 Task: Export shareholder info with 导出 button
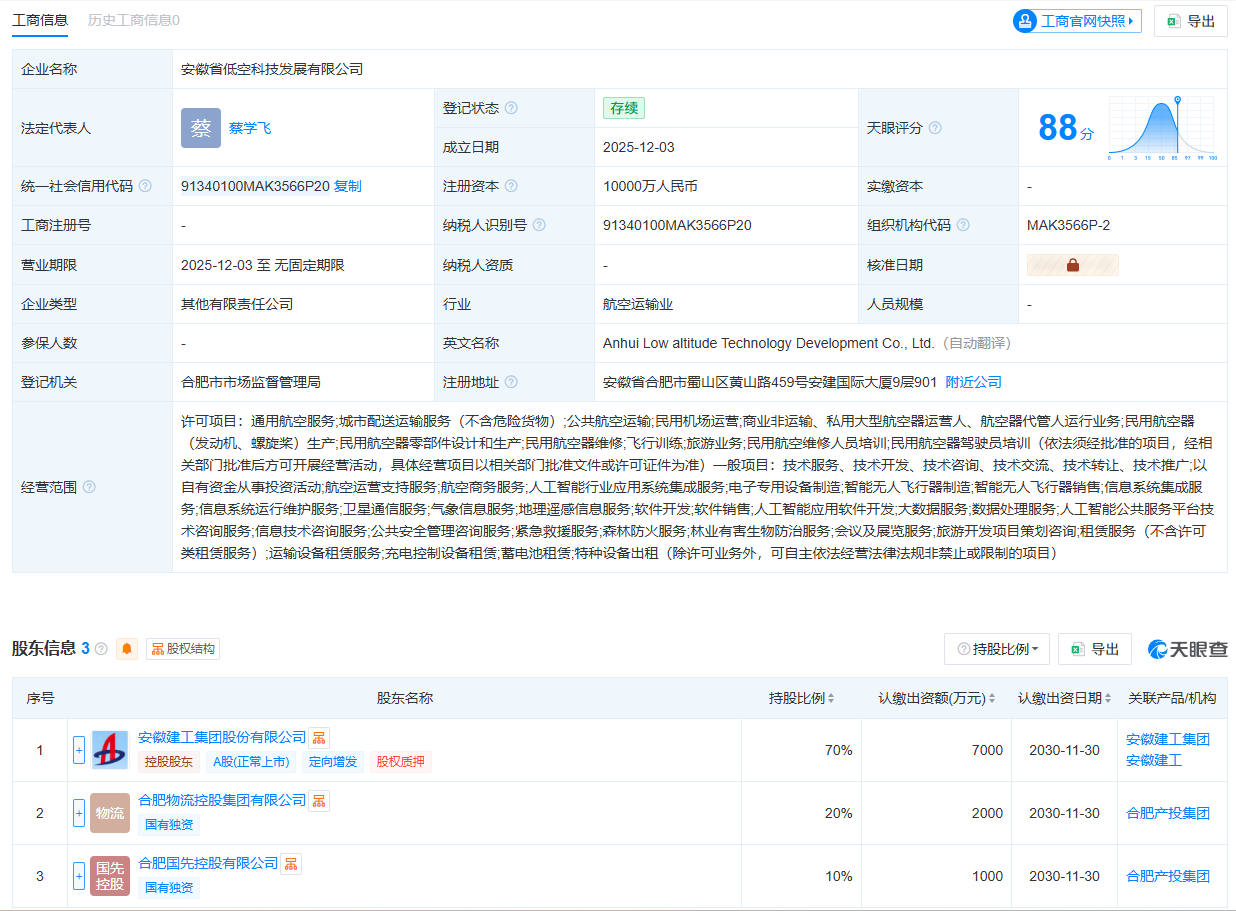[1094, 649]
